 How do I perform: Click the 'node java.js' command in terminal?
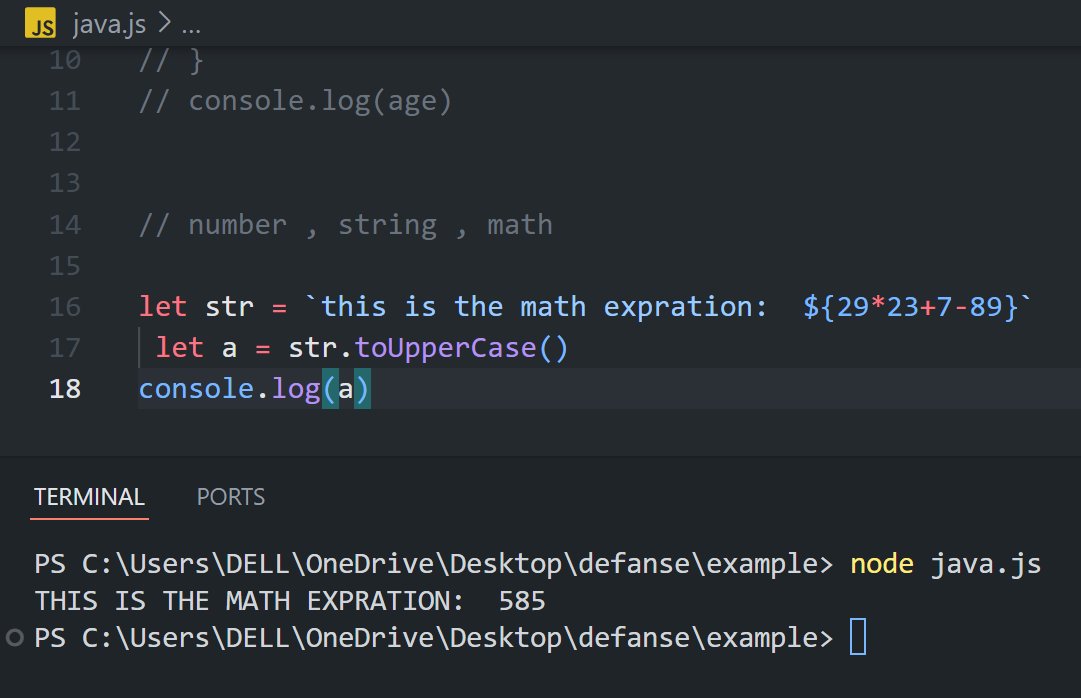click(x=945, y=564)
